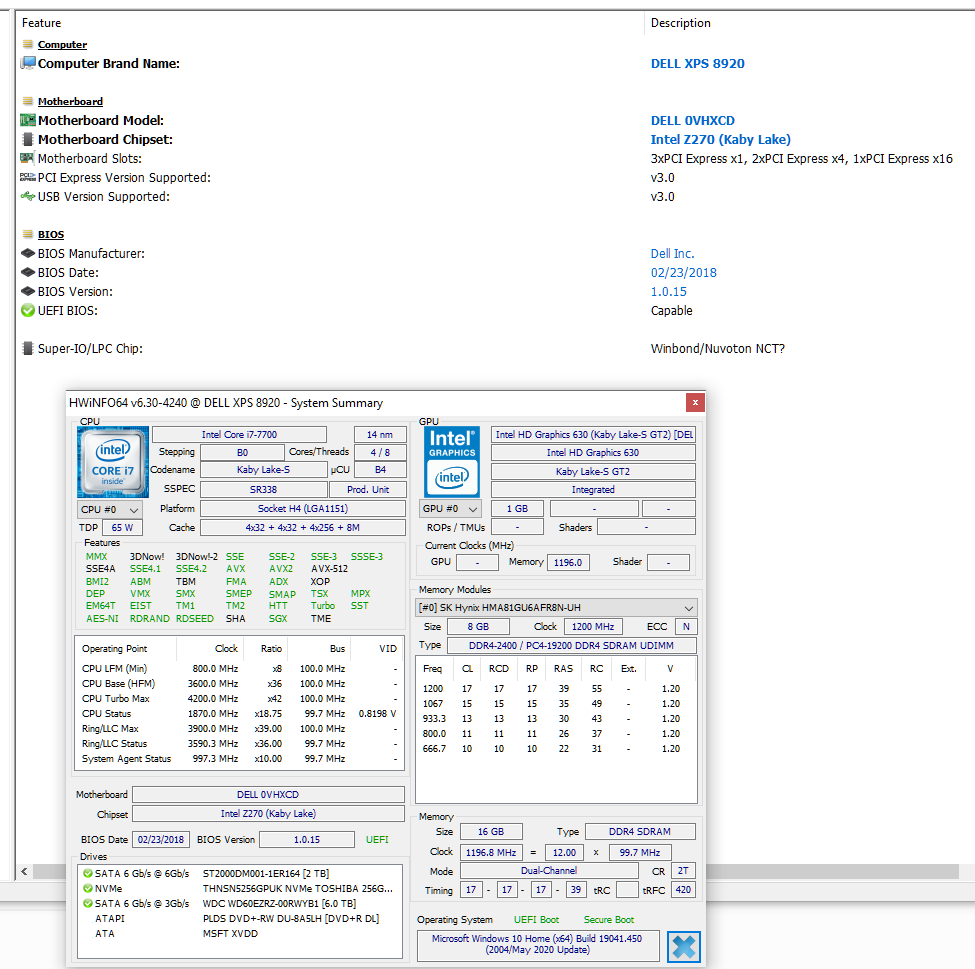Viewport: 975px width, 969px height.
Task: Click status icon for the NVMe Toshiba drive
Action: tap(88, 888)
